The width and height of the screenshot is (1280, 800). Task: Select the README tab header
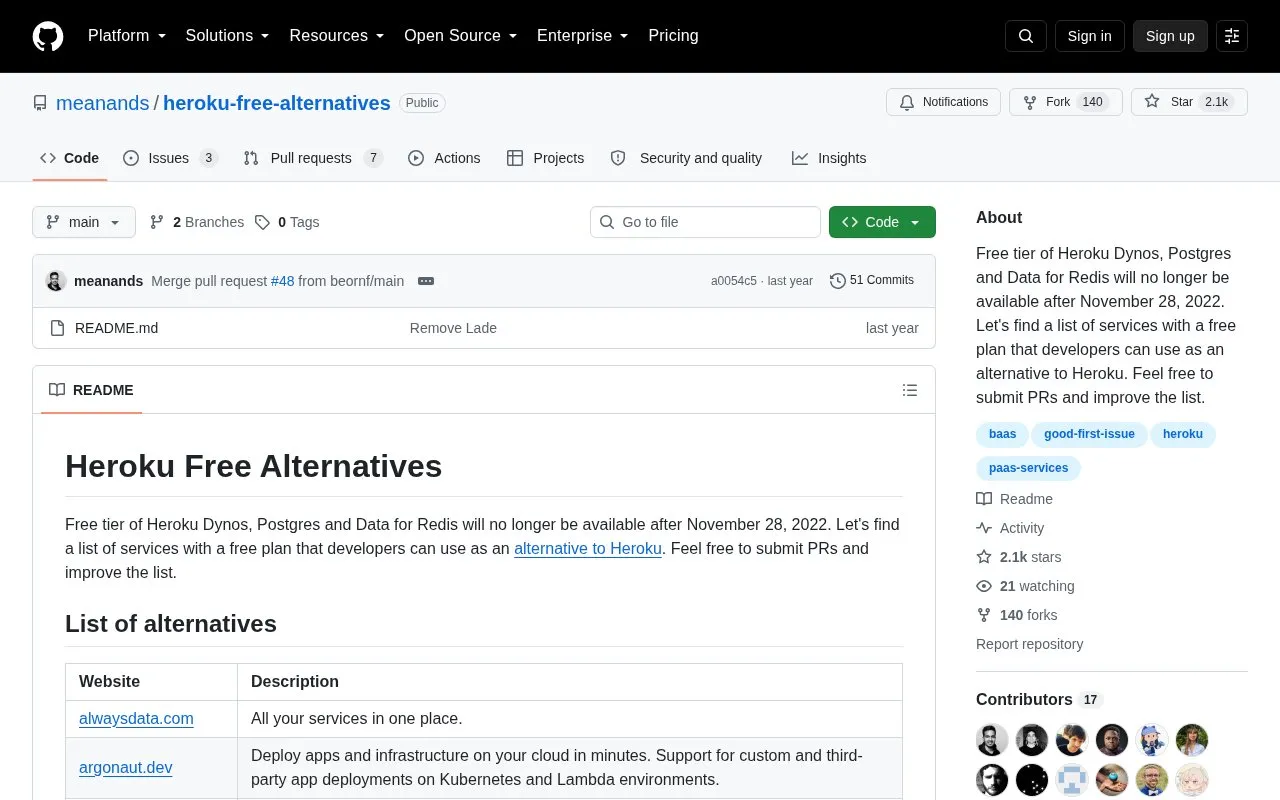click(91, 390)
